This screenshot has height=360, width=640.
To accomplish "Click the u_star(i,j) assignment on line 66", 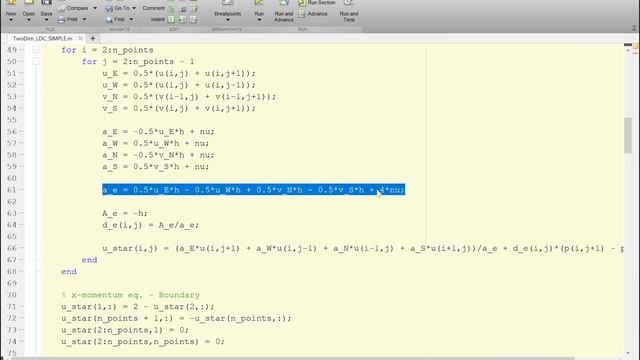I will [363, 248].
